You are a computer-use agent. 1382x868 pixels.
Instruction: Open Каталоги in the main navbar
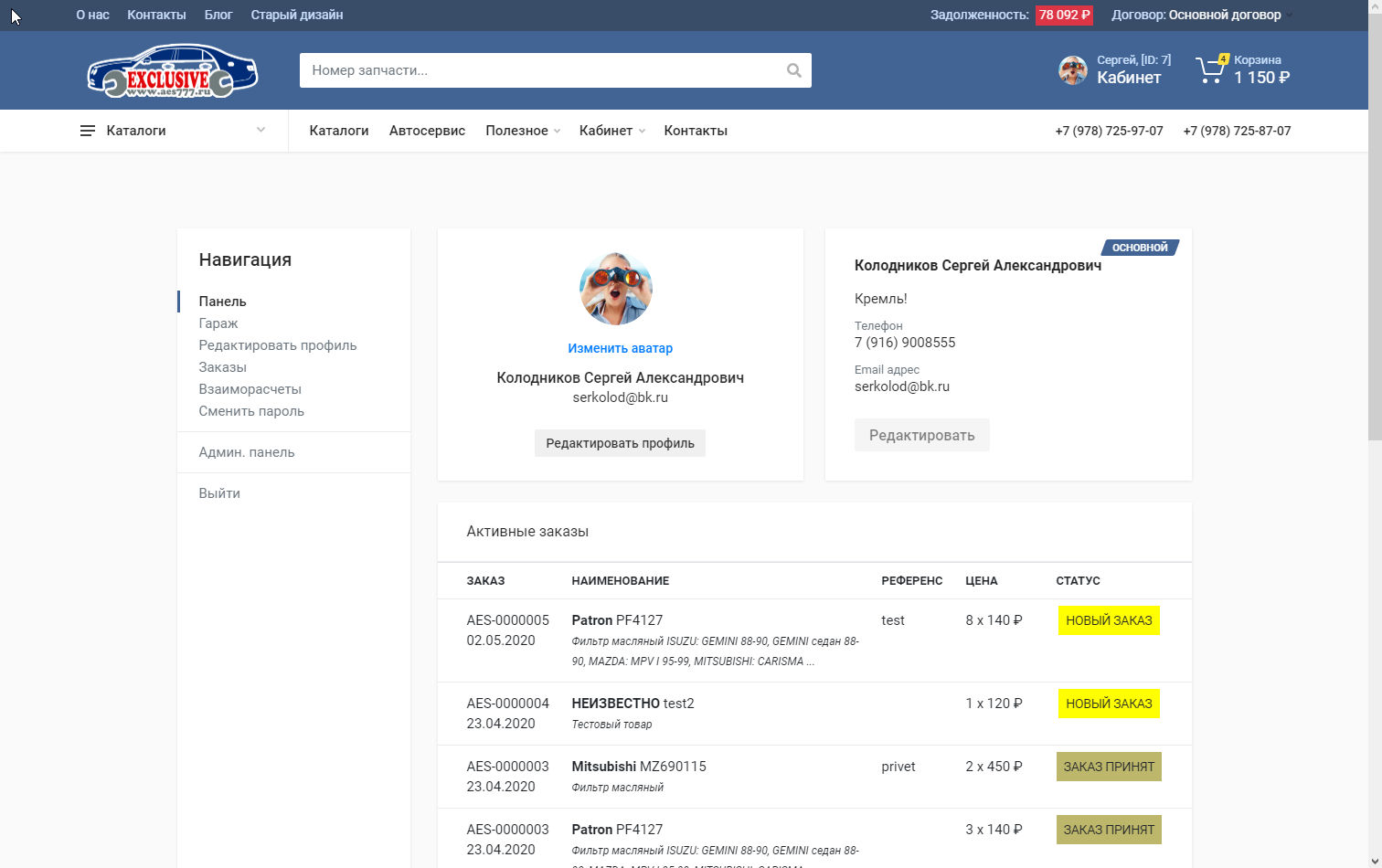[339, 131]
